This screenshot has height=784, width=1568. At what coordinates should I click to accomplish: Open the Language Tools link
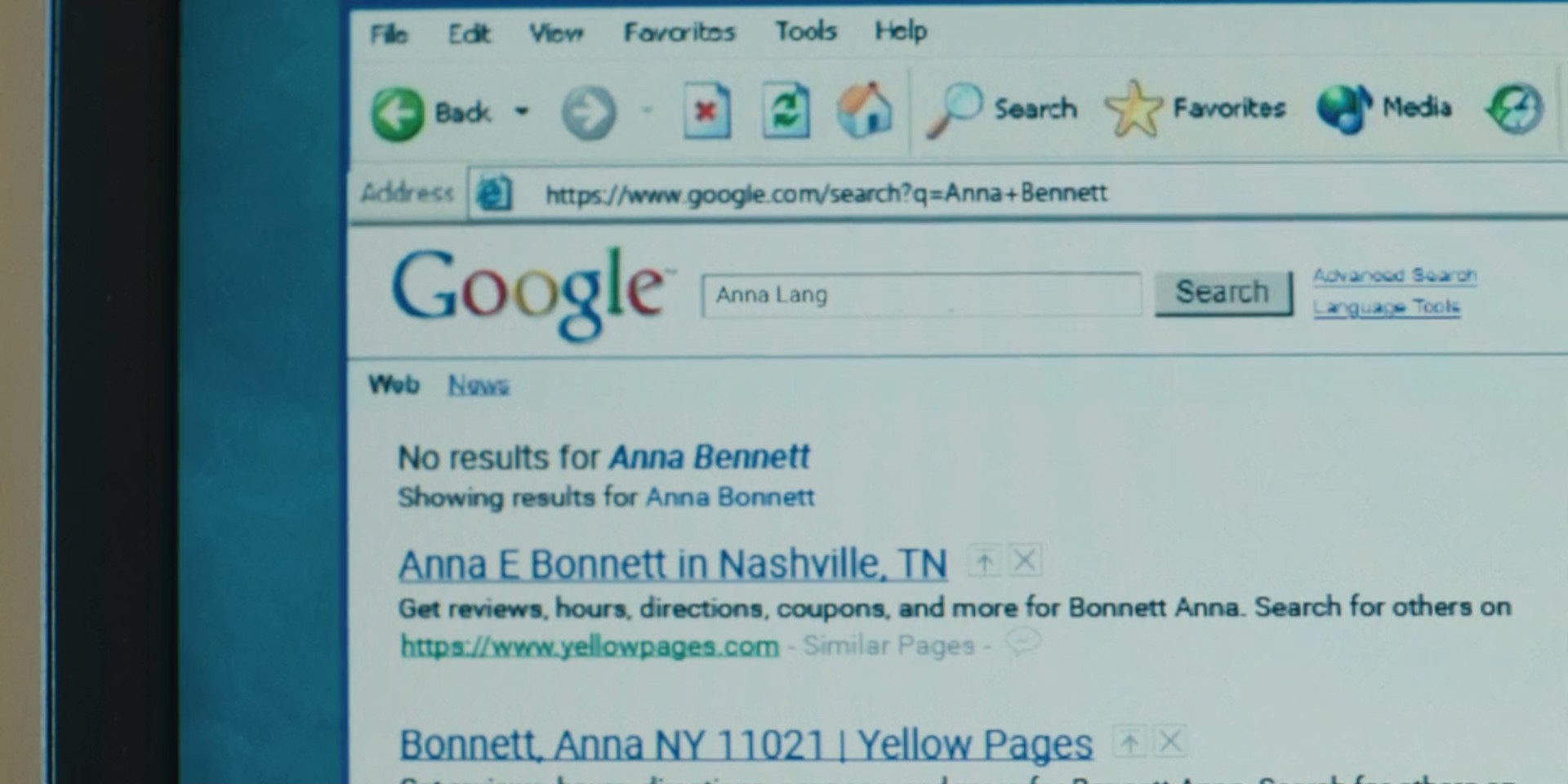(1387, 307)
